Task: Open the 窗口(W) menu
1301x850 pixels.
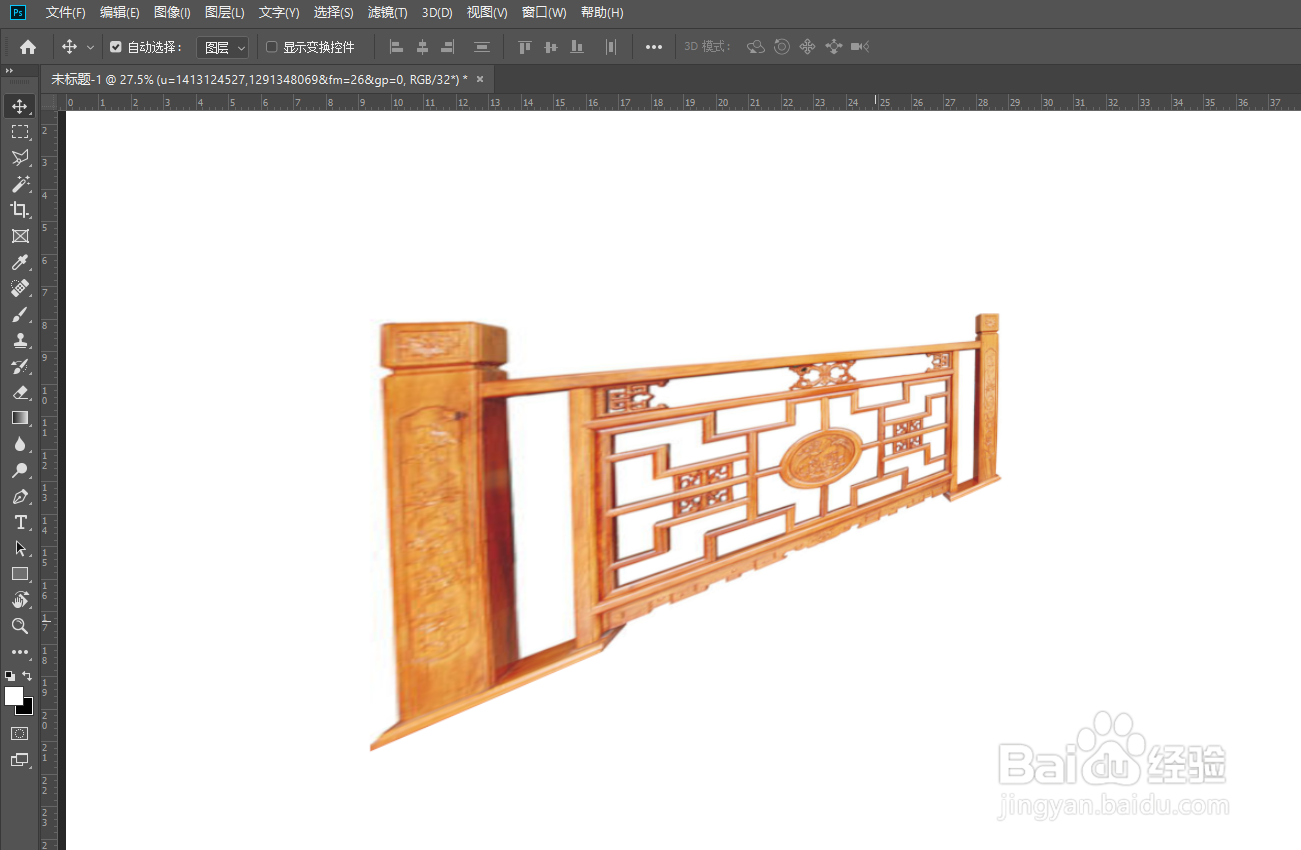Action: (544, 13)
